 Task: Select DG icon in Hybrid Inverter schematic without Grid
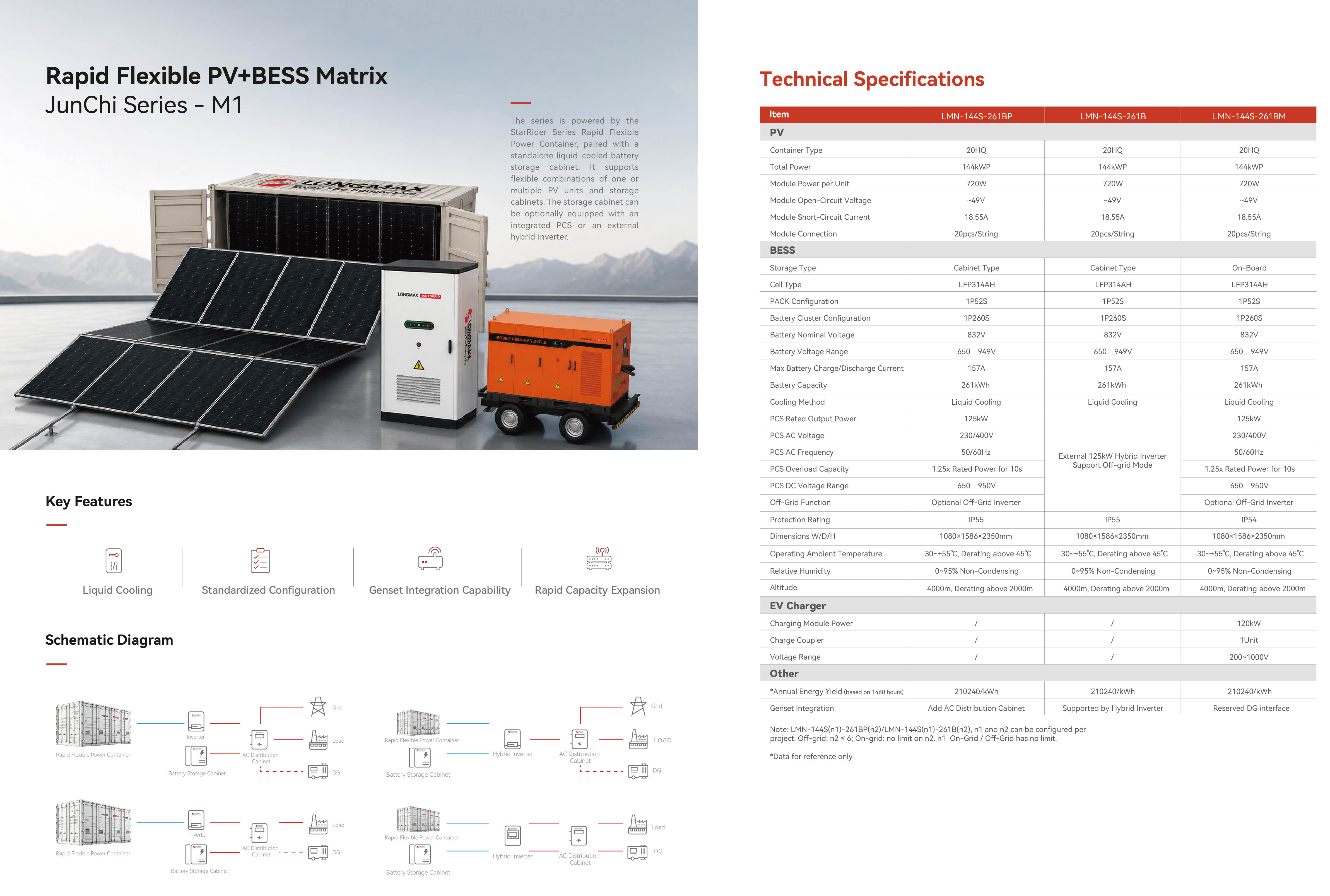coord(638,852)
